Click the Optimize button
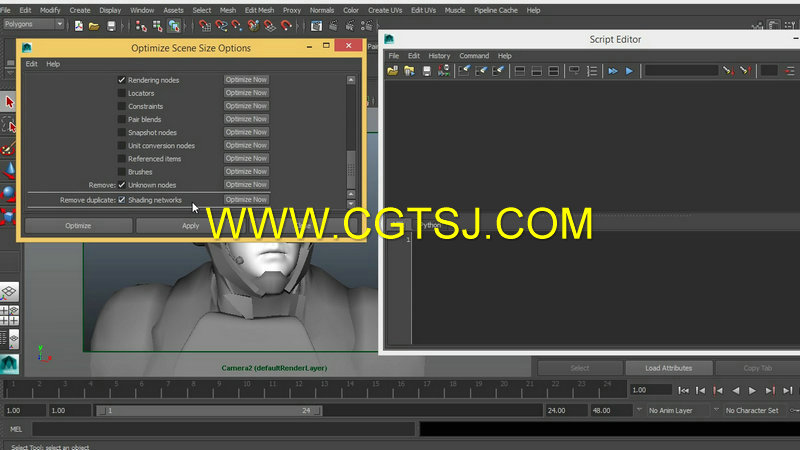This screenshot has width=800, height=450. [x=78, y=226]
